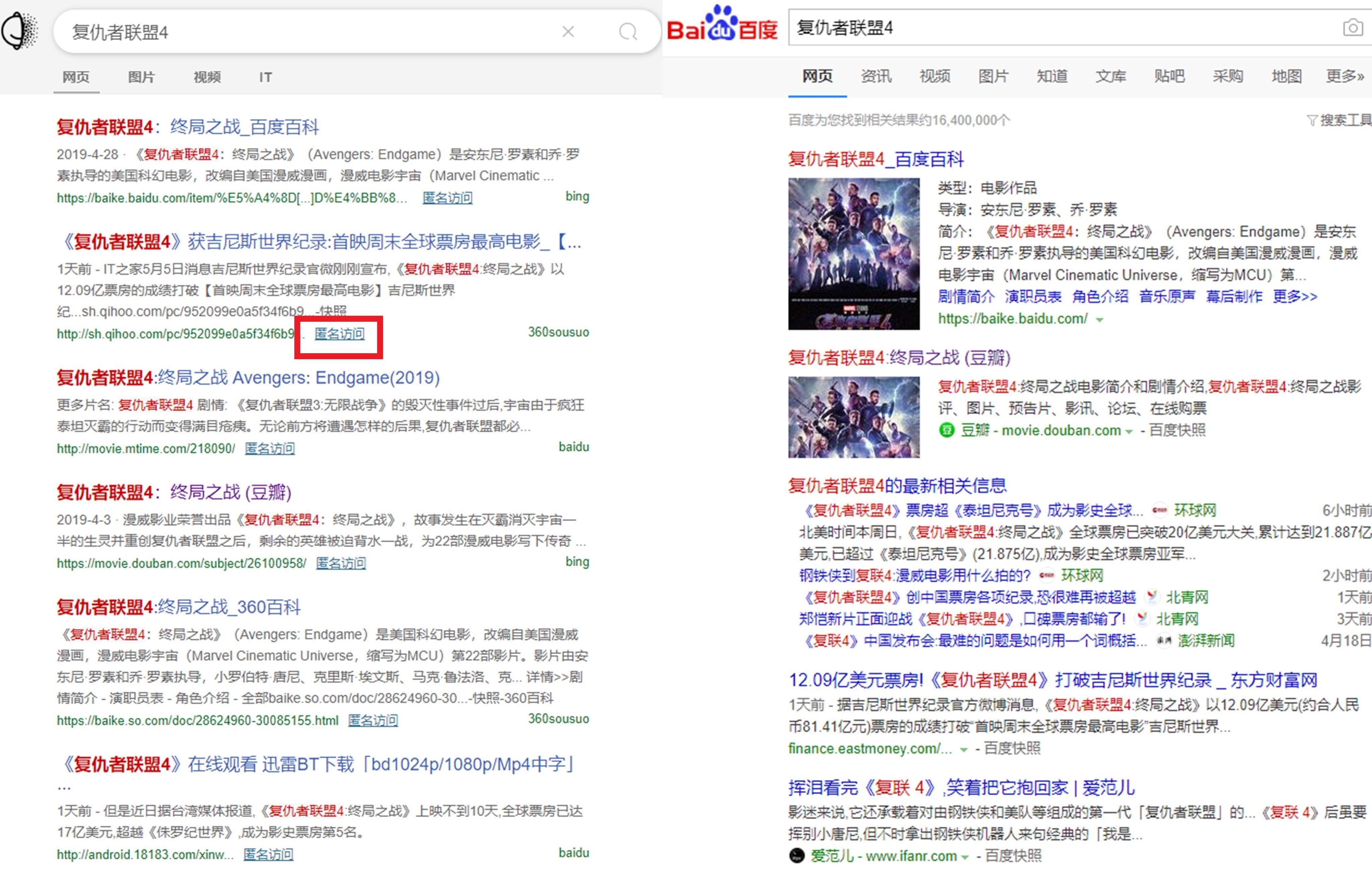
Task: Click the 搜索工具 filter icon
Action: coord(1312,120)
